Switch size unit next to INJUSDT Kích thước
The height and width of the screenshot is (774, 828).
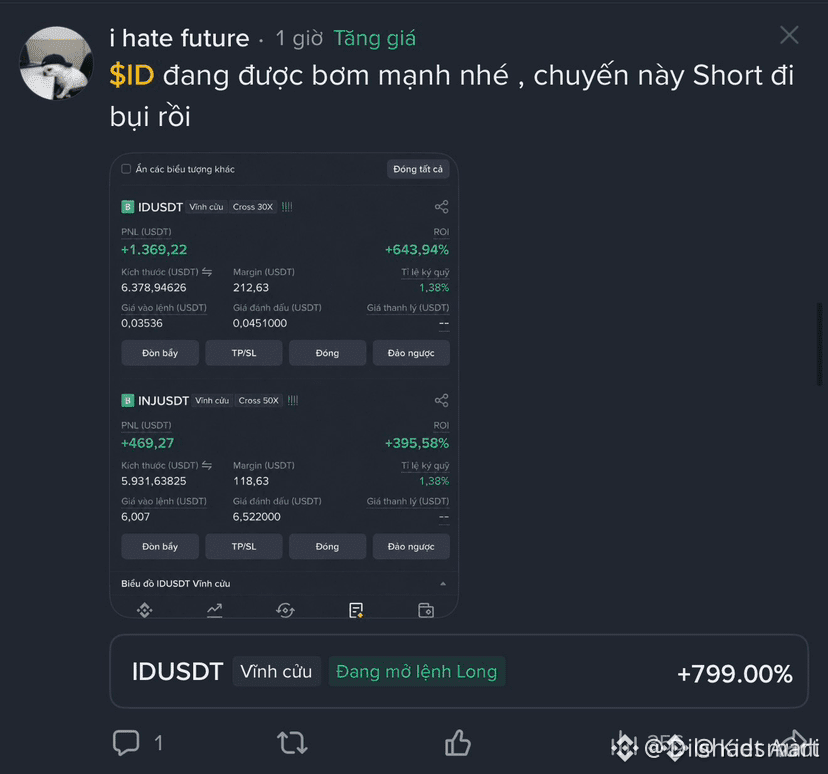coord(207,465)
